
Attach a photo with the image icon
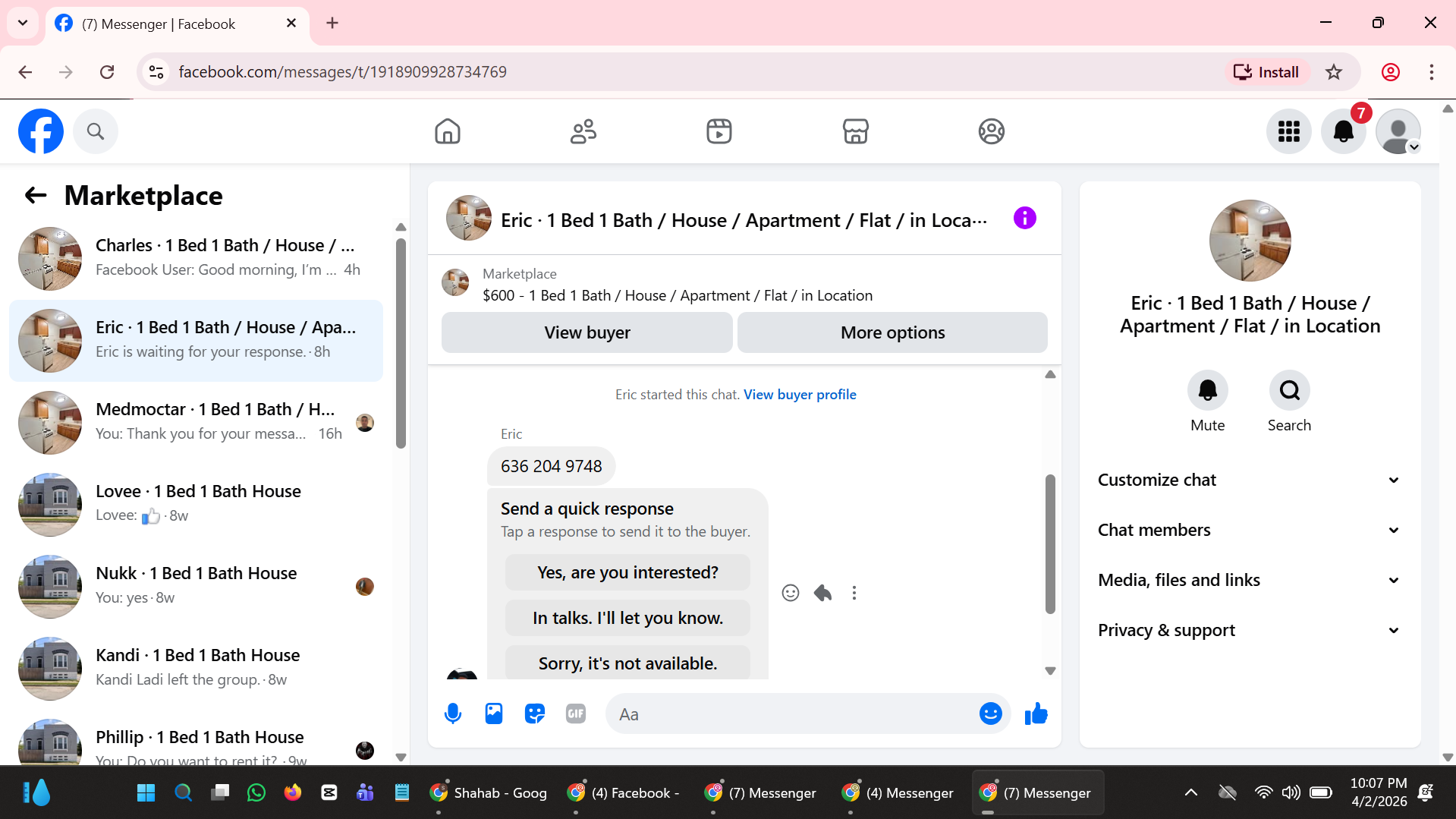coord(494,713)
